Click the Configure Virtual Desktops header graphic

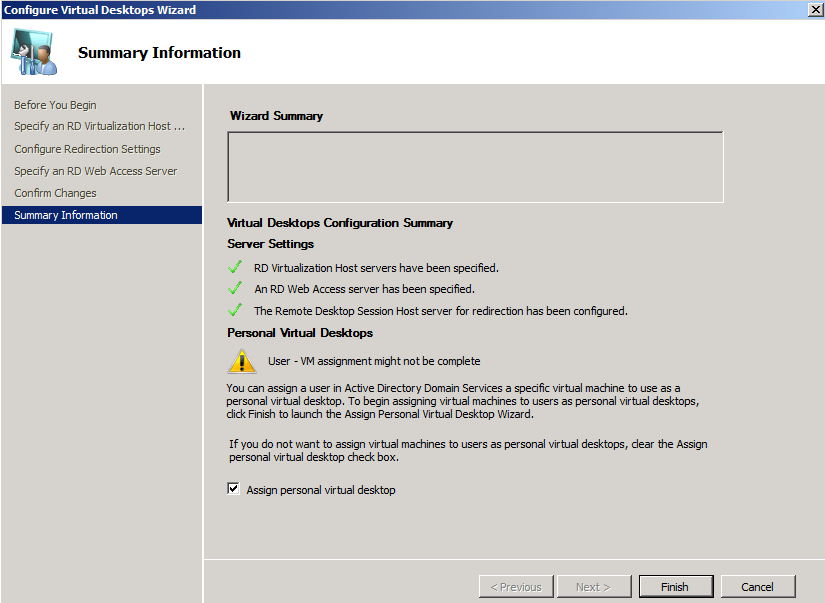[x=33, y=53]
